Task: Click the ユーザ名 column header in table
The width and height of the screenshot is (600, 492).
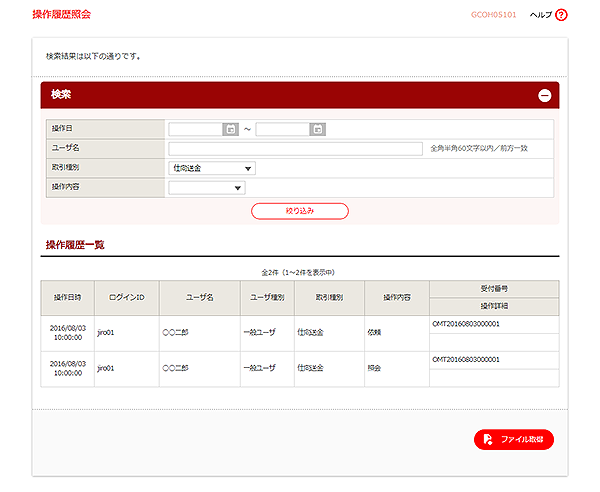Action: [x=200, y=298]
